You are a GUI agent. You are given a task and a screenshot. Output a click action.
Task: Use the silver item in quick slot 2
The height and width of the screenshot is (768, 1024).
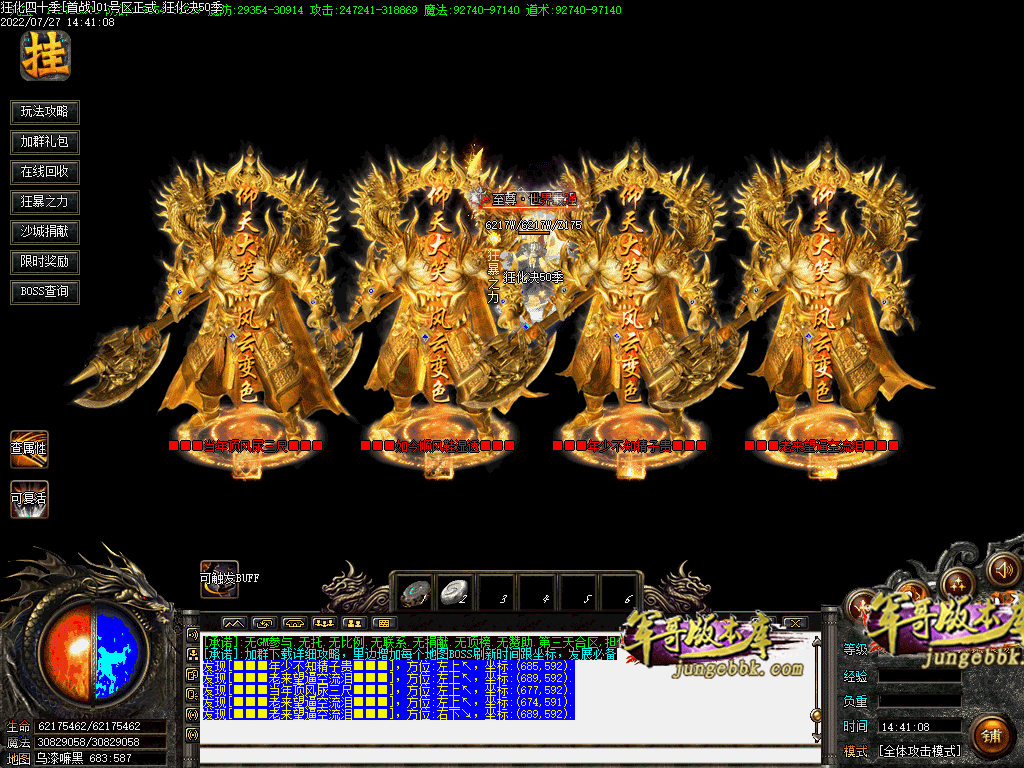coord(455,593)
